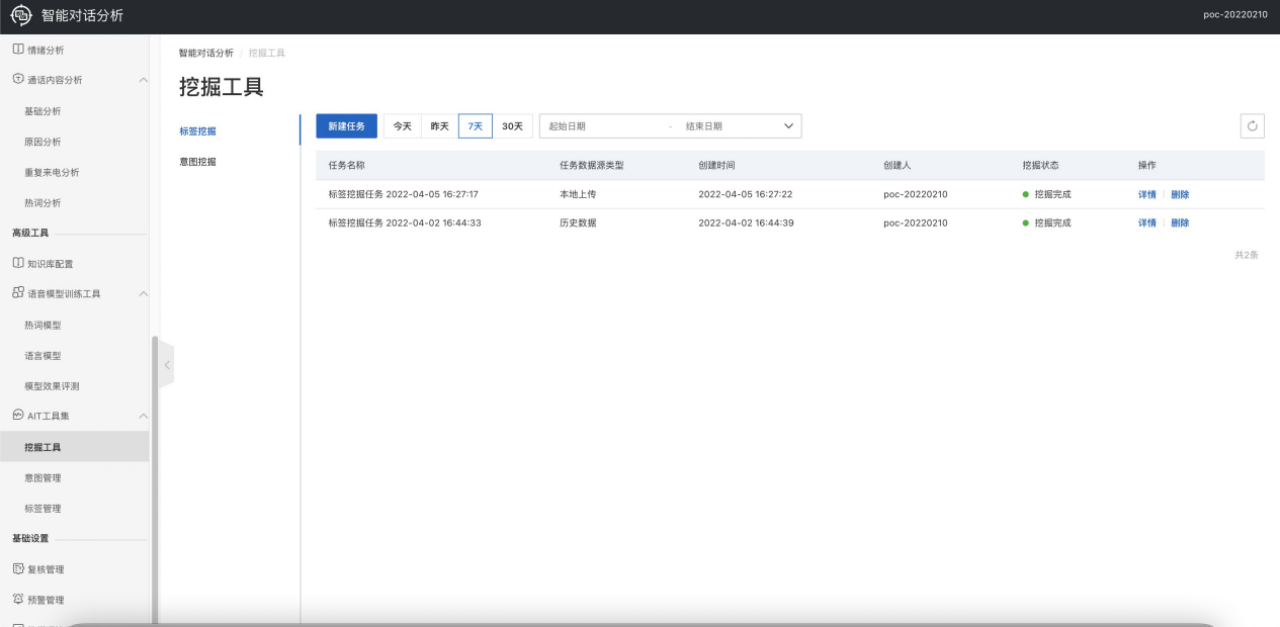
Task: Click creation time 2022-04-05 16:27:22
Action: (745, 194)
